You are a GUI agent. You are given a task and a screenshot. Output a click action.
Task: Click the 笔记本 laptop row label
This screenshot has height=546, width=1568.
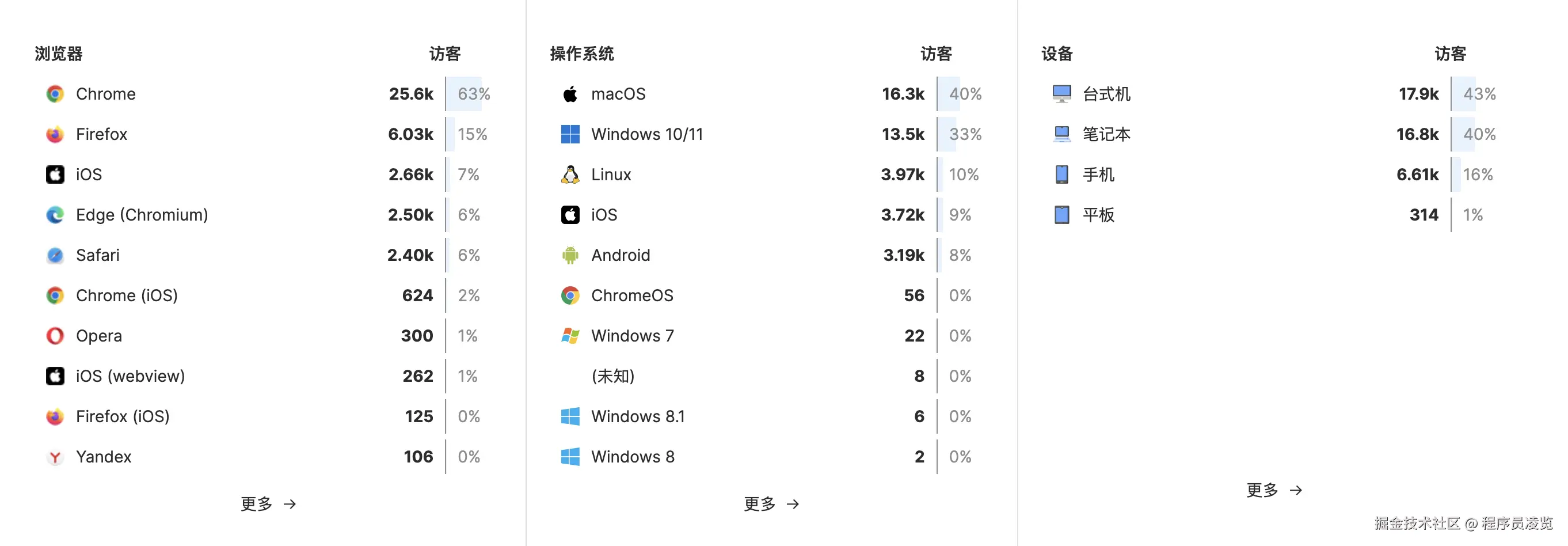coord(1106,134)
